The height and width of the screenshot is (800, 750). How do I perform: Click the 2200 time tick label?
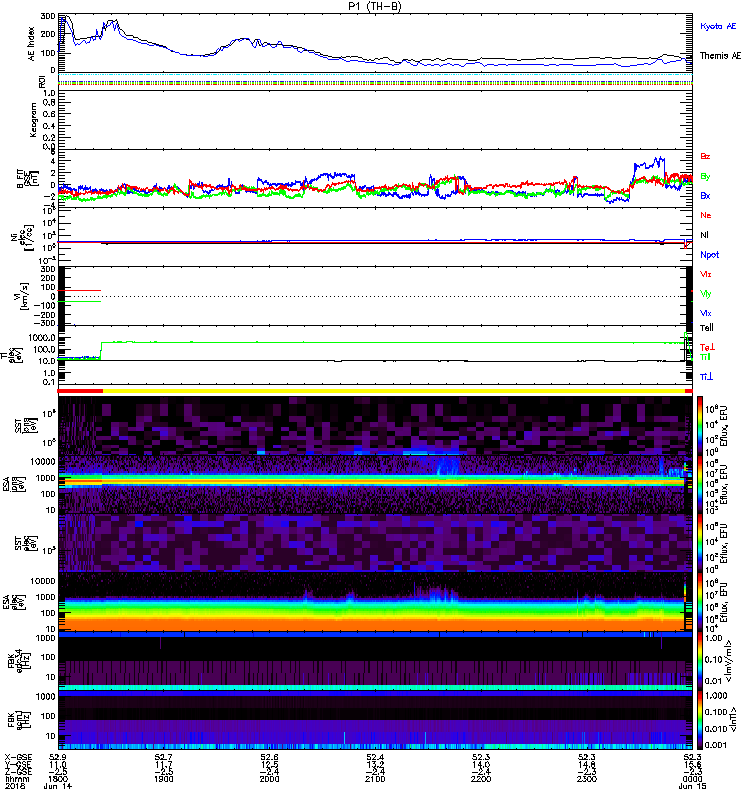click(x=481, y=779)
